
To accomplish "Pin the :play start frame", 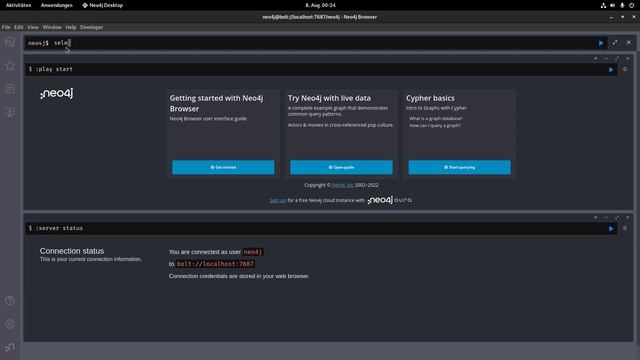I will pyautogui.click(x=596, y=58).
